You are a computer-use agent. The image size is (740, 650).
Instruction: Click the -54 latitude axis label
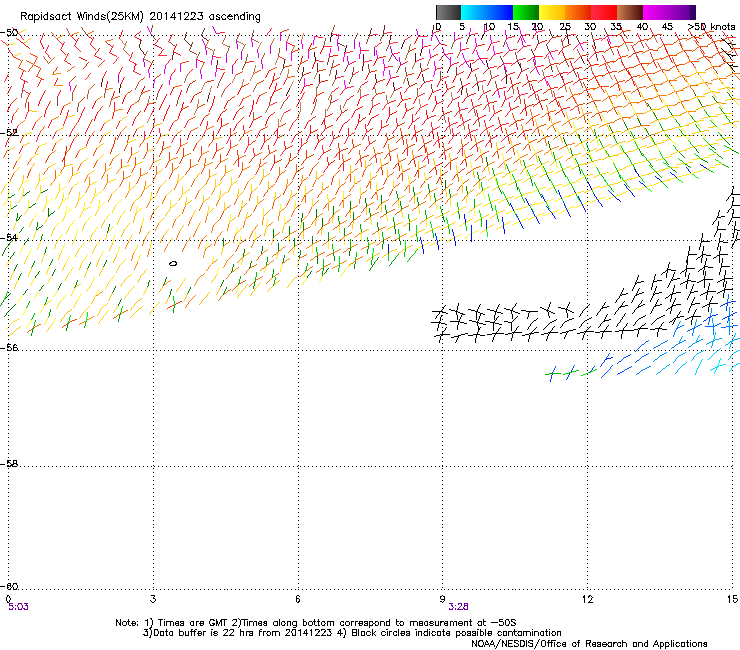point(9,237)
